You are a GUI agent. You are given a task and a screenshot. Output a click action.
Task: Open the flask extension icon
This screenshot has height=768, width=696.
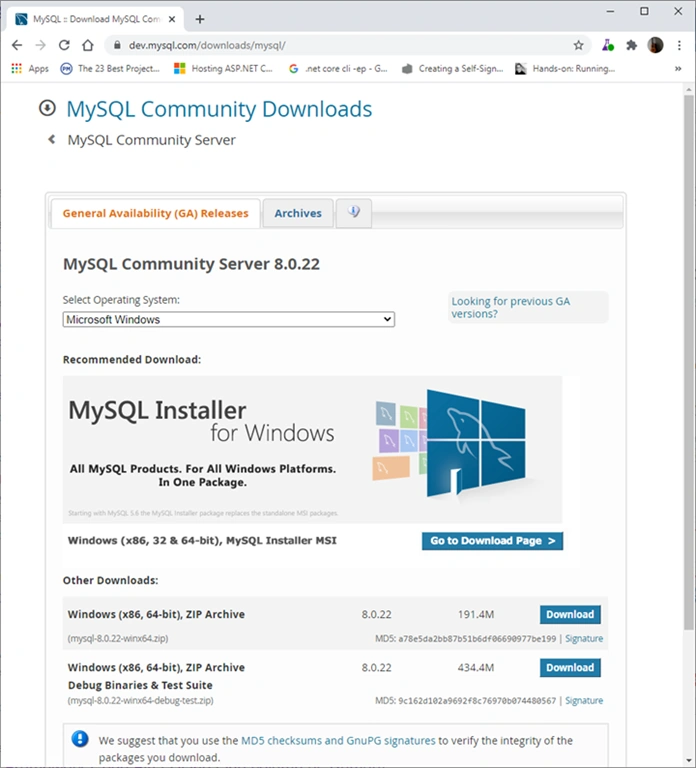608,46
